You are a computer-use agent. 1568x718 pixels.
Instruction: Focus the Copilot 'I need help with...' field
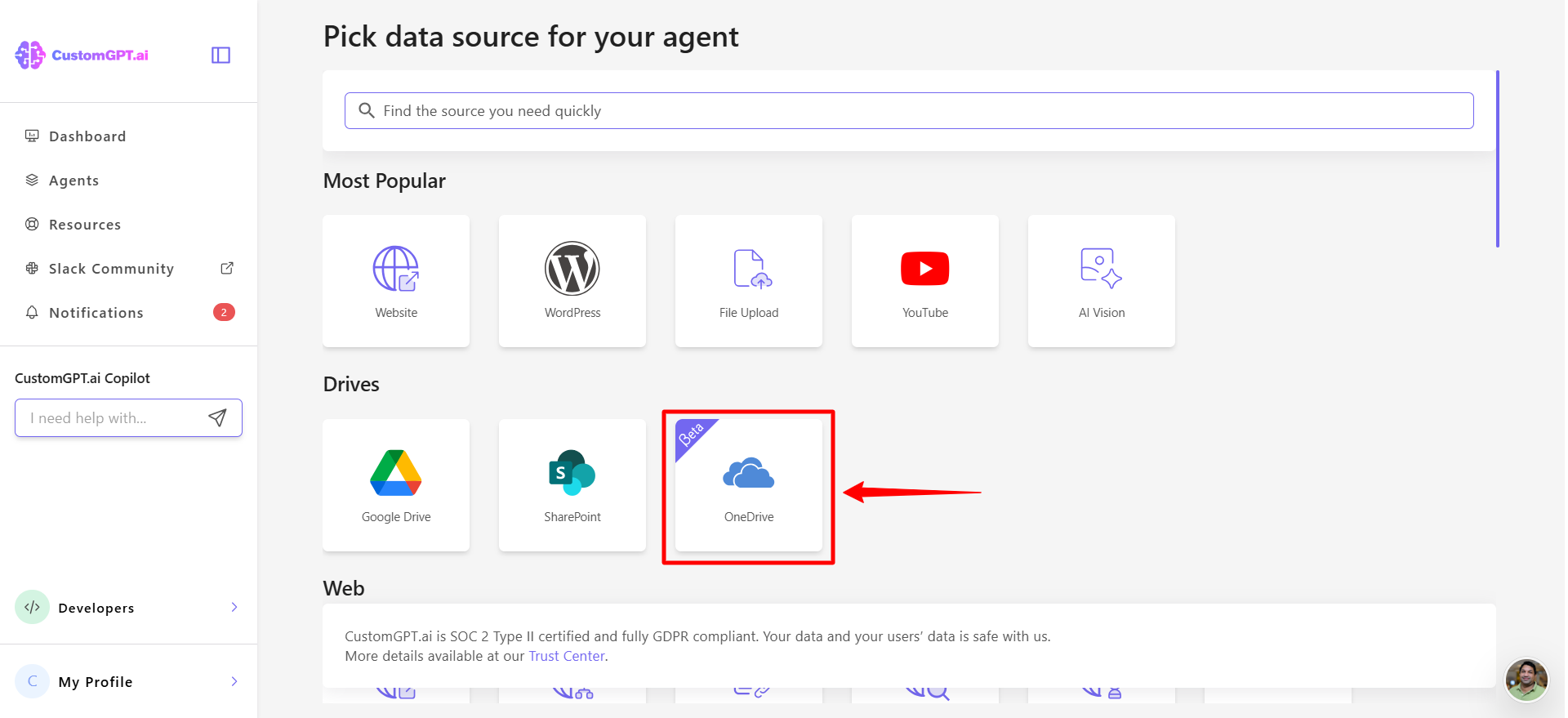coord(128,417)
